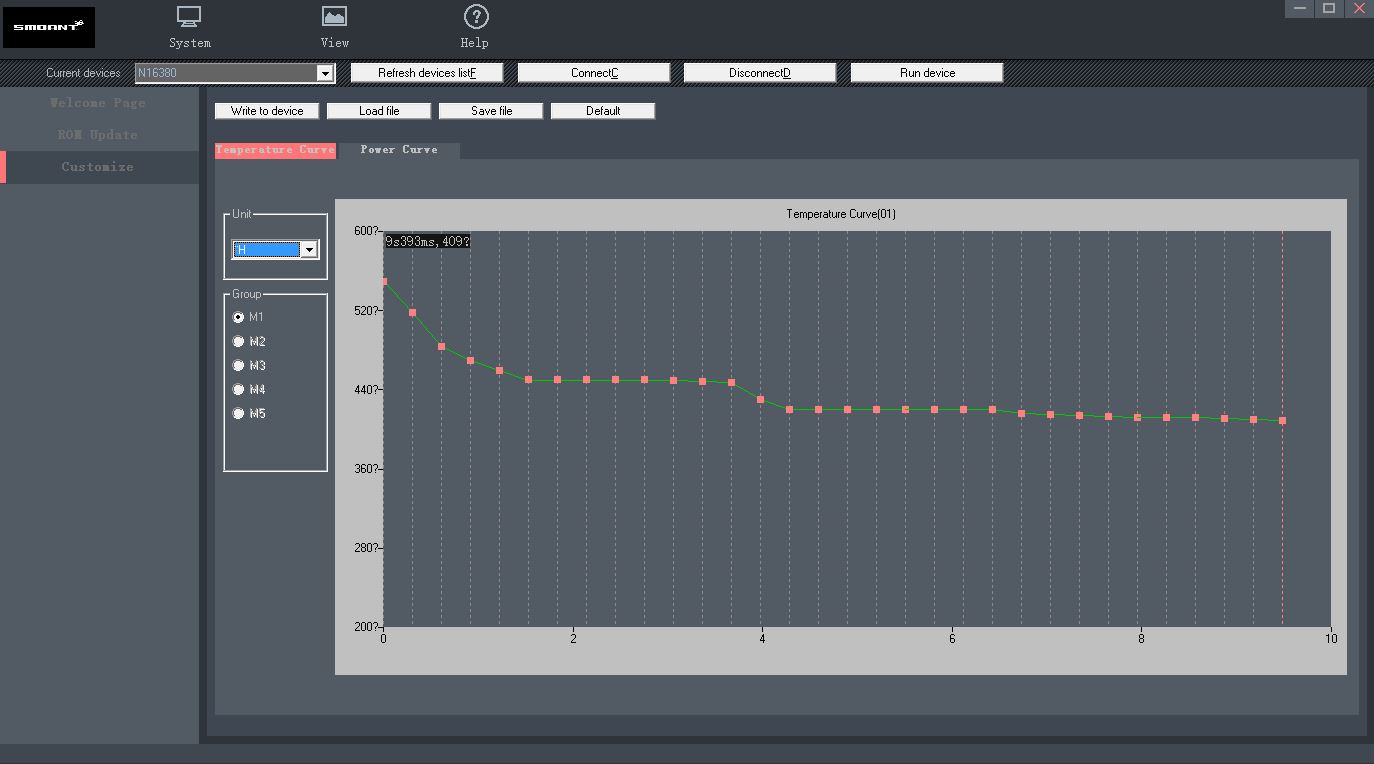This screenshot has height=764, width=1374.
Task: Open the ROM Update page
Action: coord(98,135)
